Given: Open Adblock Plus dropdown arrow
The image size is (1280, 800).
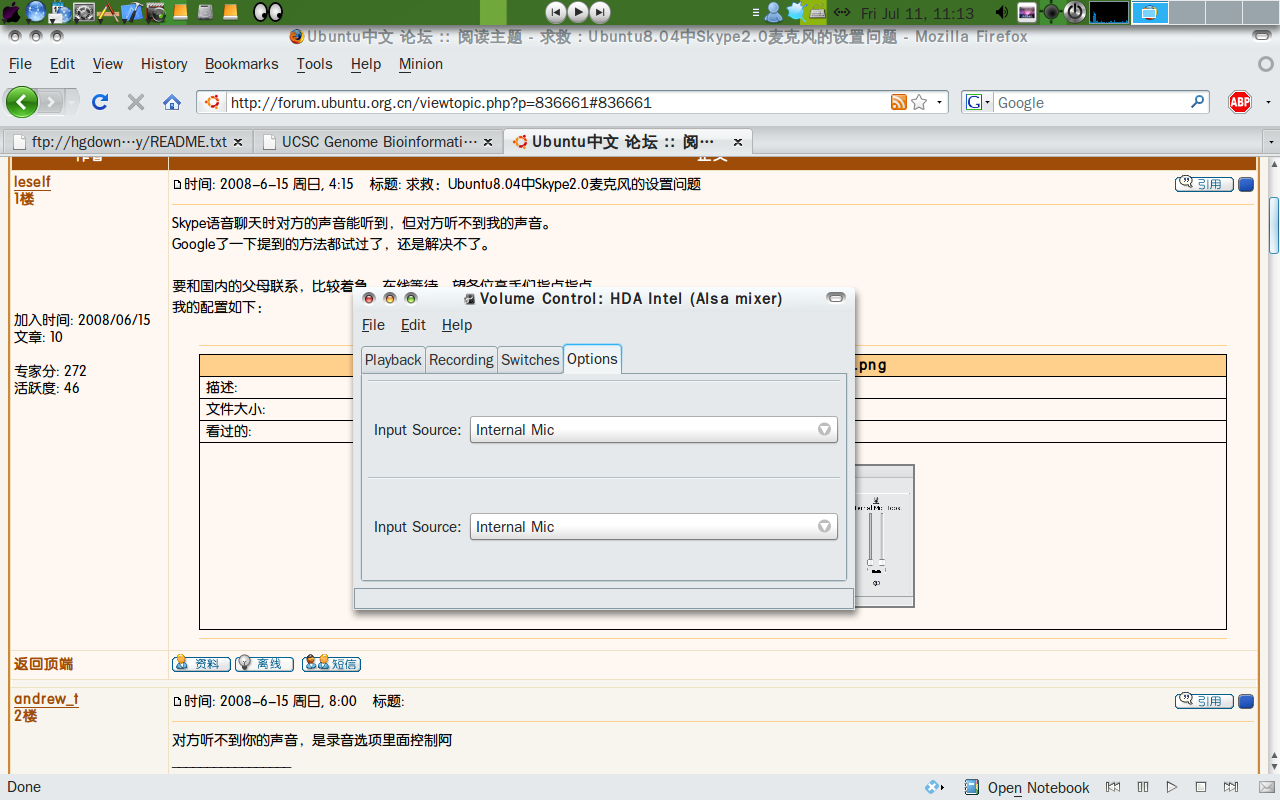Looking at the screenshot, I should tap(1268, 102).
